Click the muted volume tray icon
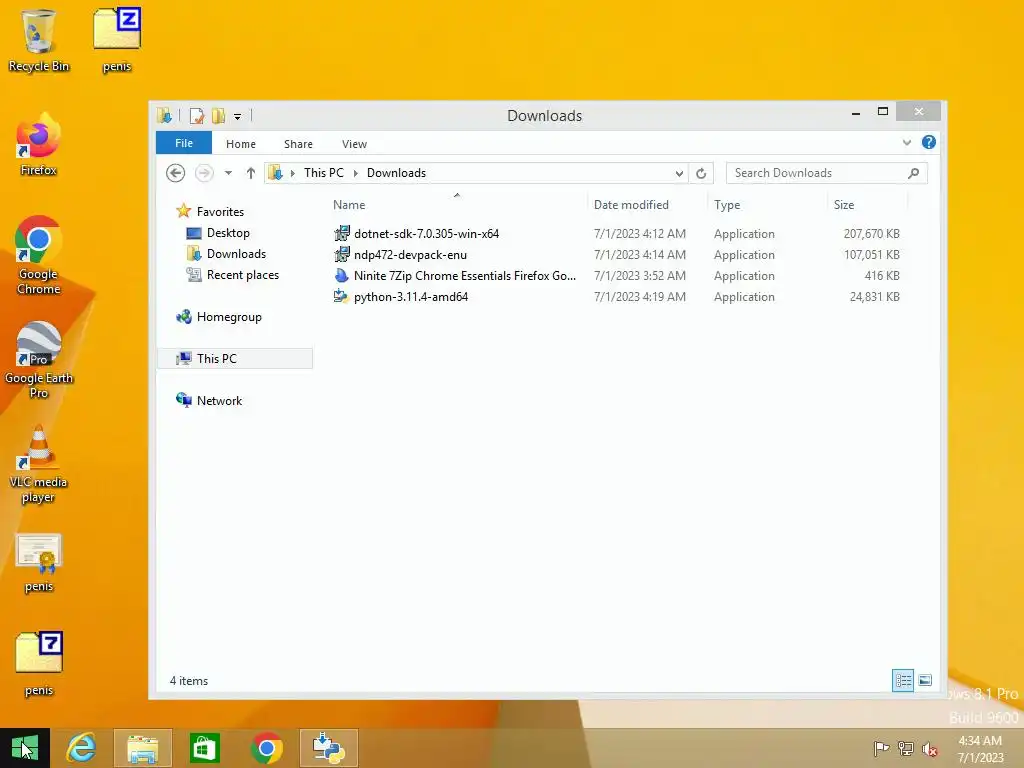 (x=930, y=748)
